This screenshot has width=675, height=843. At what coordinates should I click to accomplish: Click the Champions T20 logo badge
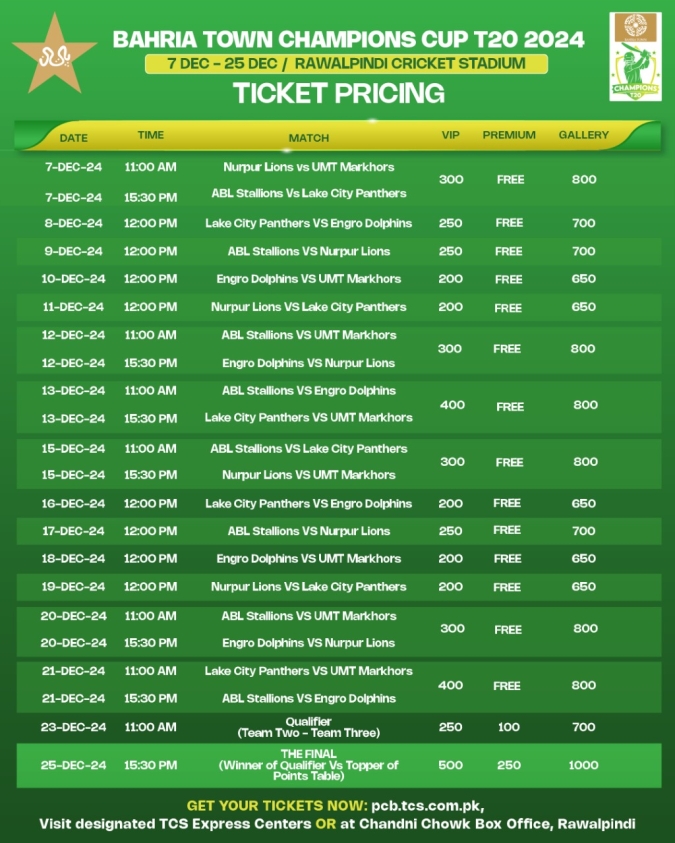[635, 56]
